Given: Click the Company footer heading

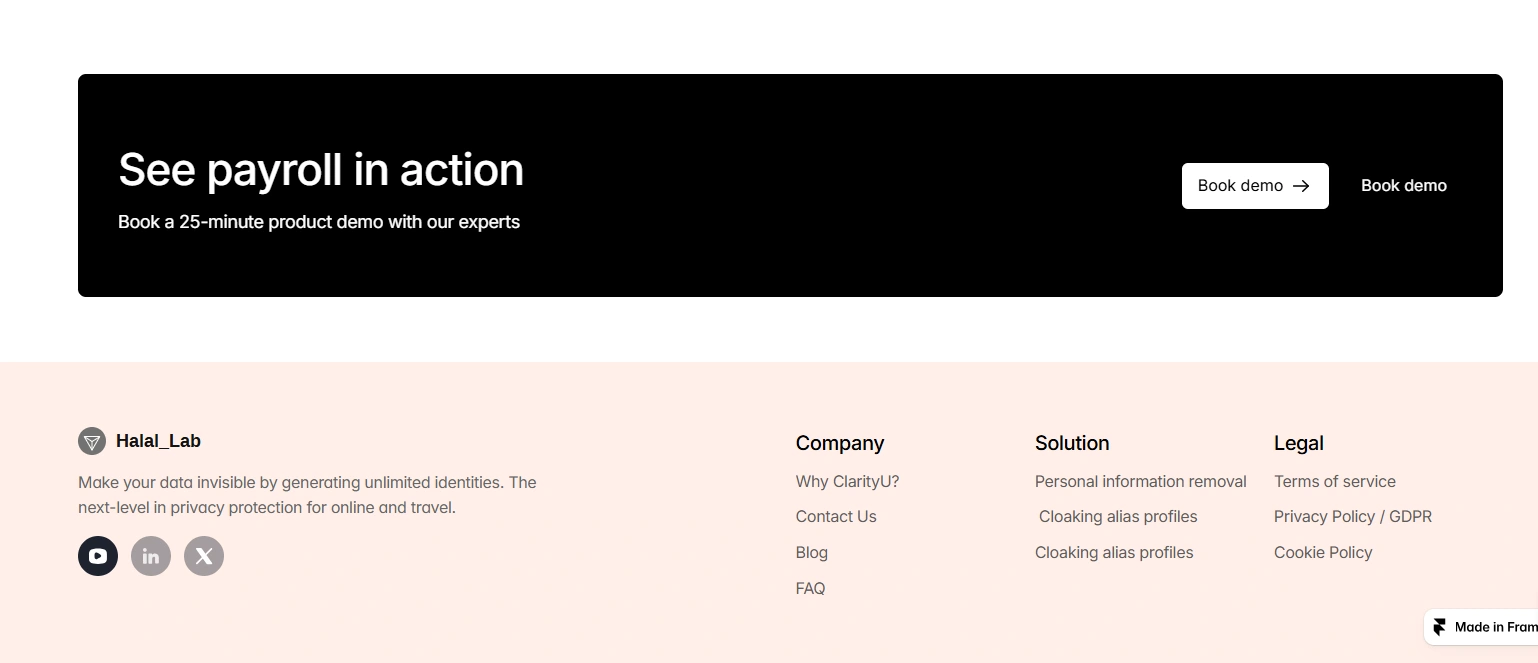Looking at the screenshot, I should tap(840, 443).
